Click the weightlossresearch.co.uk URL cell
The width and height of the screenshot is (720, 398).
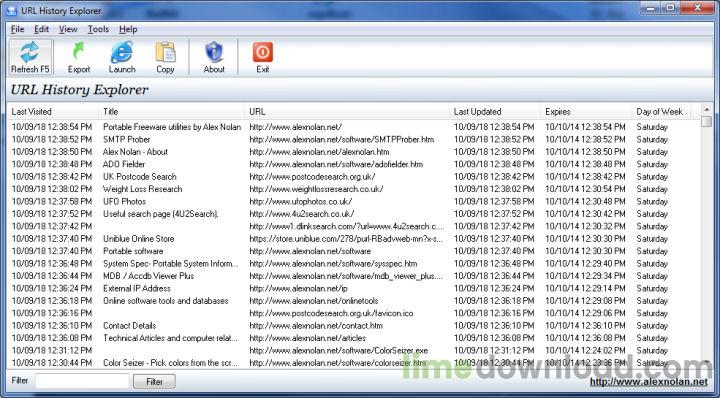(316, 189)
